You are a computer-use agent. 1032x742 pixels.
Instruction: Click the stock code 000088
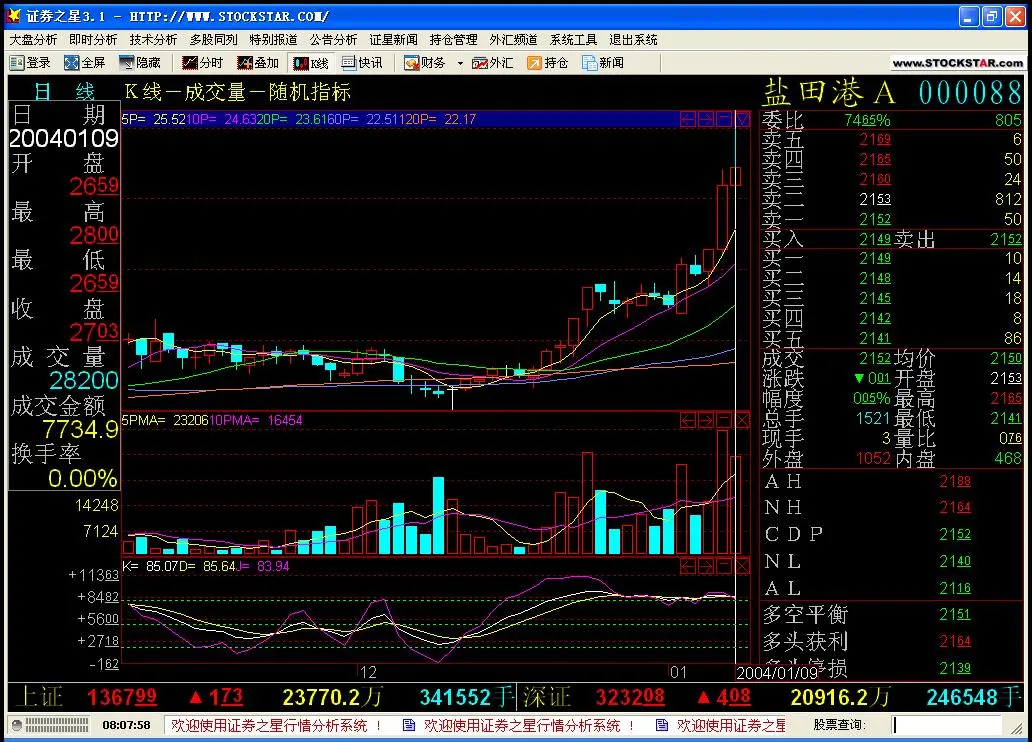coord(970,92)
